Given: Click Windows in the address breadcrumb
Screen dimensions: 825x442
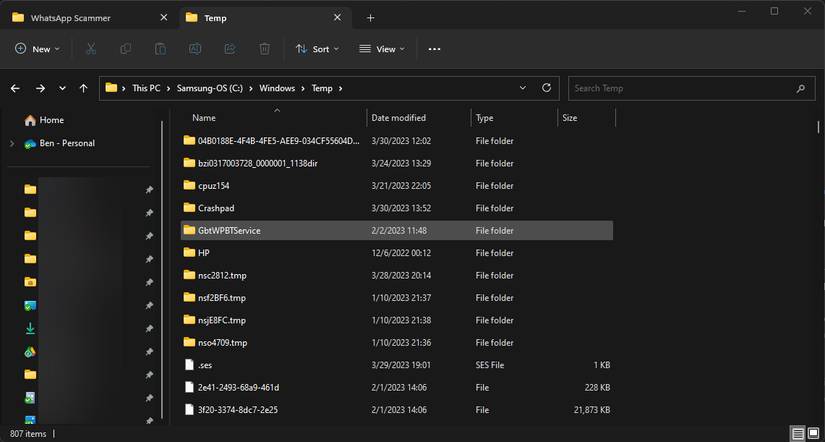Looking at the screenshot, I should click(x=277, y=88).
